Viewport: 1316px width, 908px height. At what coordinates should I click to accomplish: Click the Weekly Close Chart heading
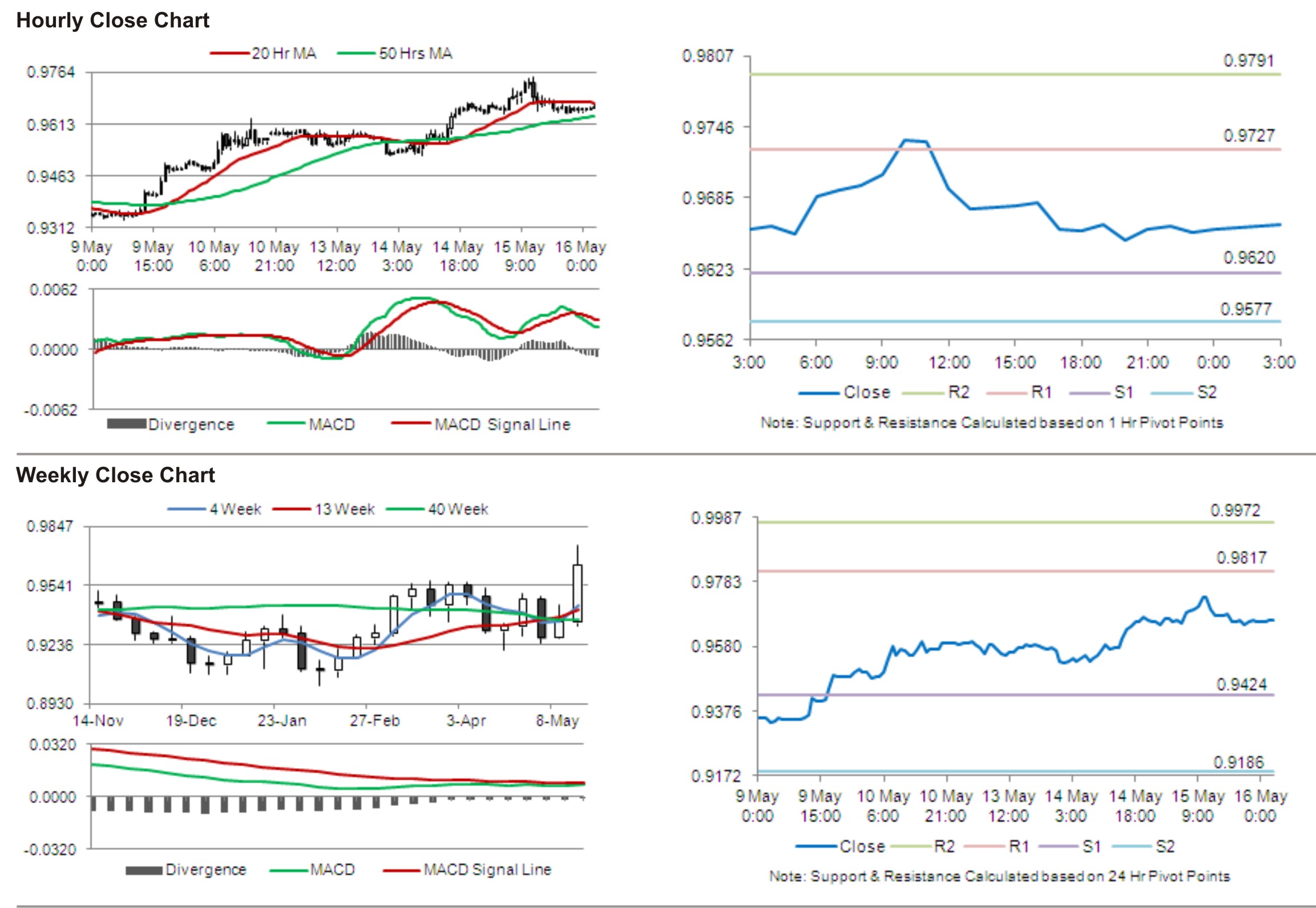[115, 475]
